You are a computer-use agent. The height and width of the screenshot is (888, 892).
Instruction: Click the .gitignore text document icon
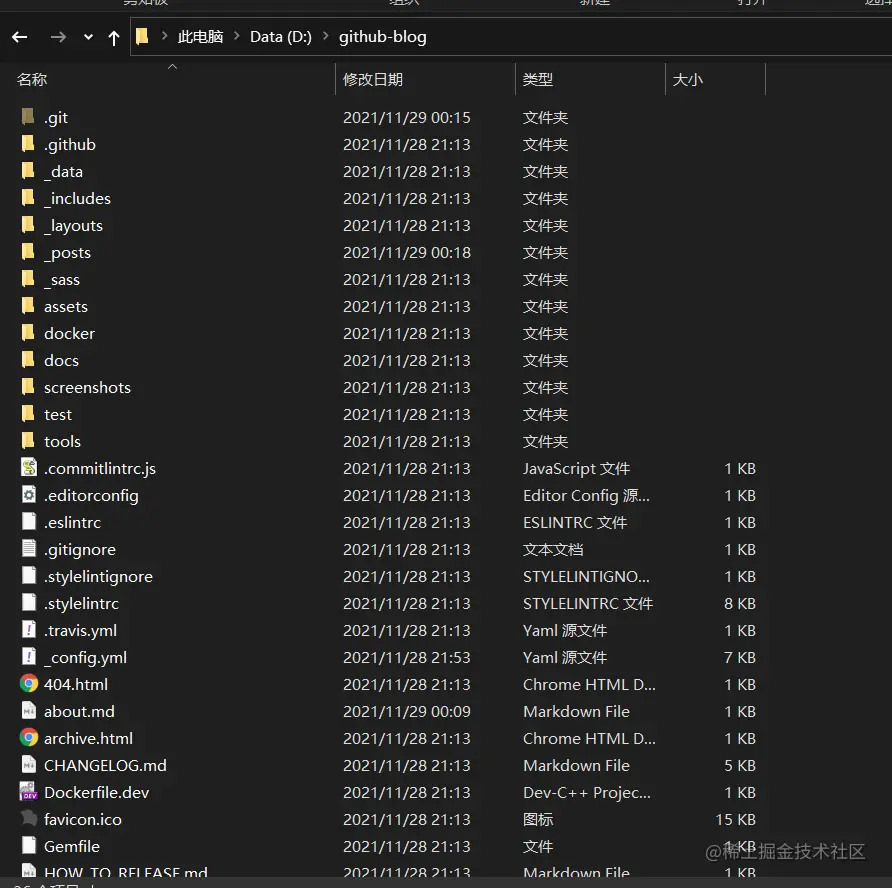[x=28, y=548]
